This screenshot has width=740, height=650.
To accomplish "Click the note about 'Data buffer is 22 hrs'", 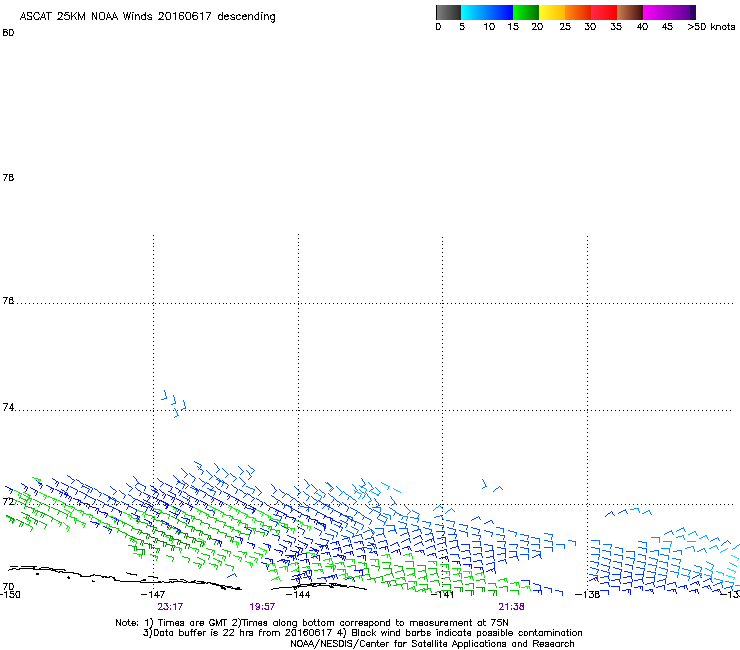I will 238,633.
